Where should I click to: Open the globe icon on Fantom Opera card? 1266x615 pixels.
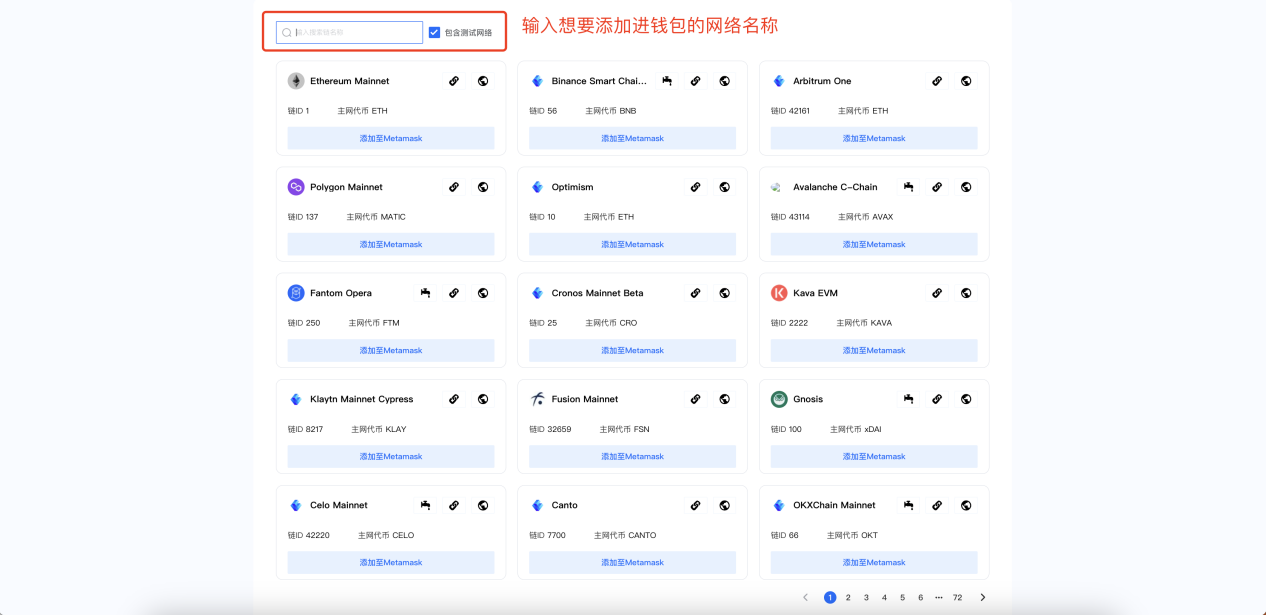coord(483,293)
